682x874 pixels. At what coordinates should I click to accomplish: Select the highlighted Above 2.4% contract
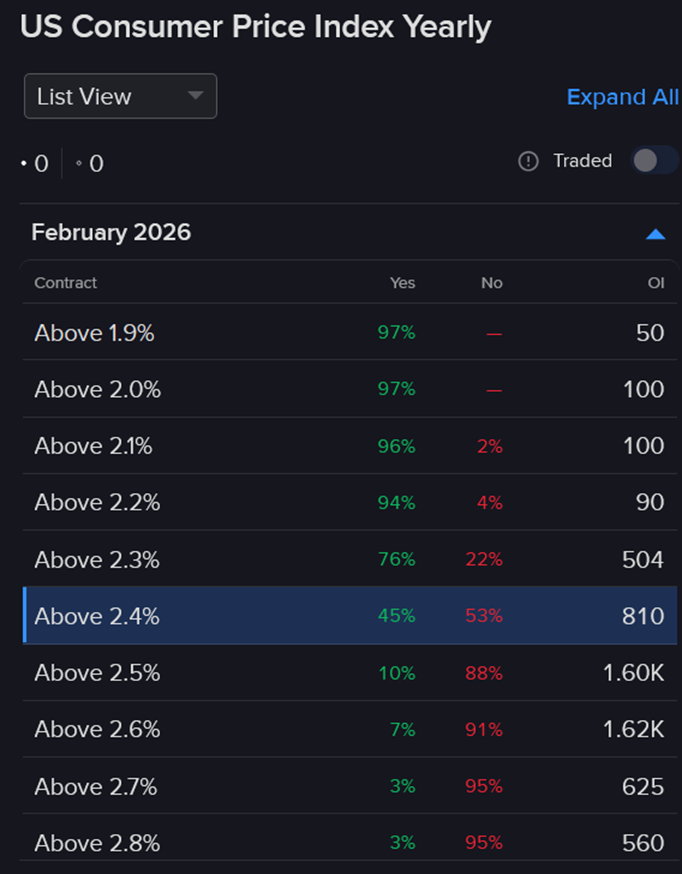tap(97, 616)
